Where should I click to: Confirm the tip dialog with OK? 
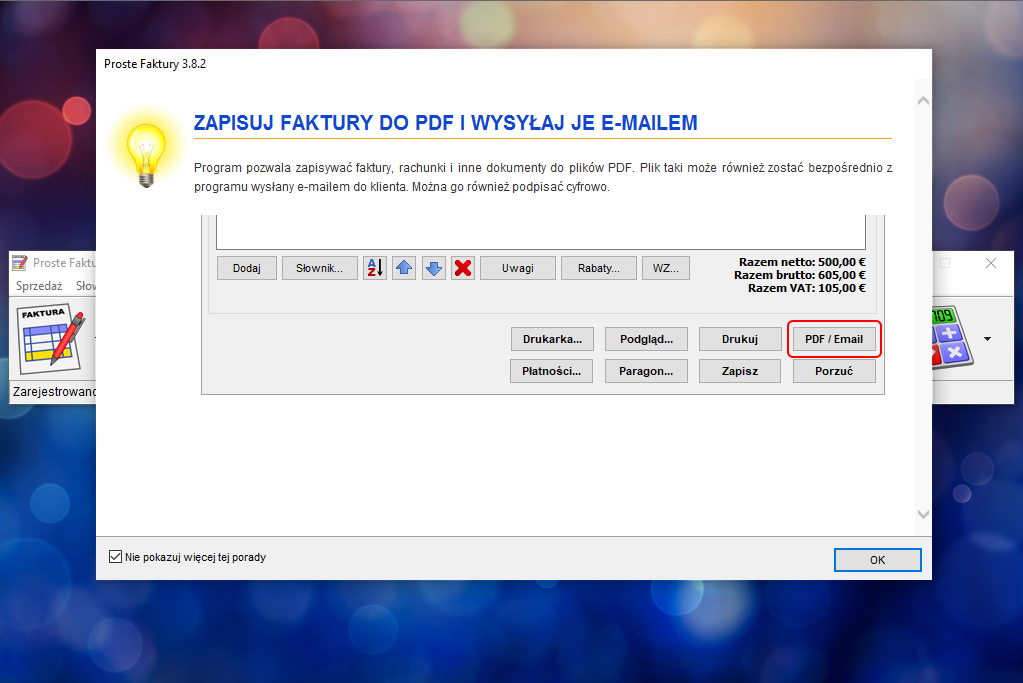877,560
